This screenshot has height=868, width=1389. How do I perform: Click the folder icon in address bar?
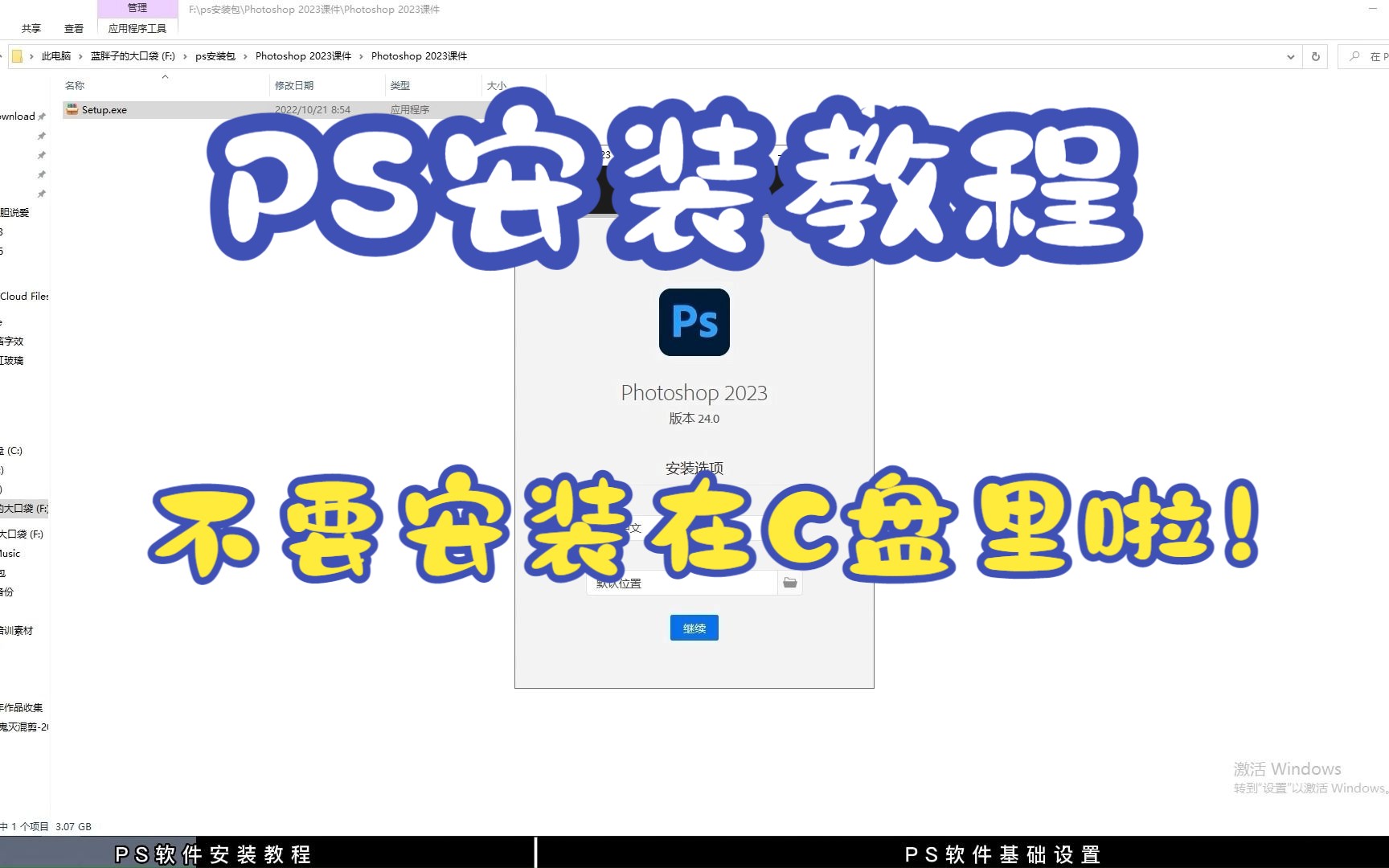[17, 56]
